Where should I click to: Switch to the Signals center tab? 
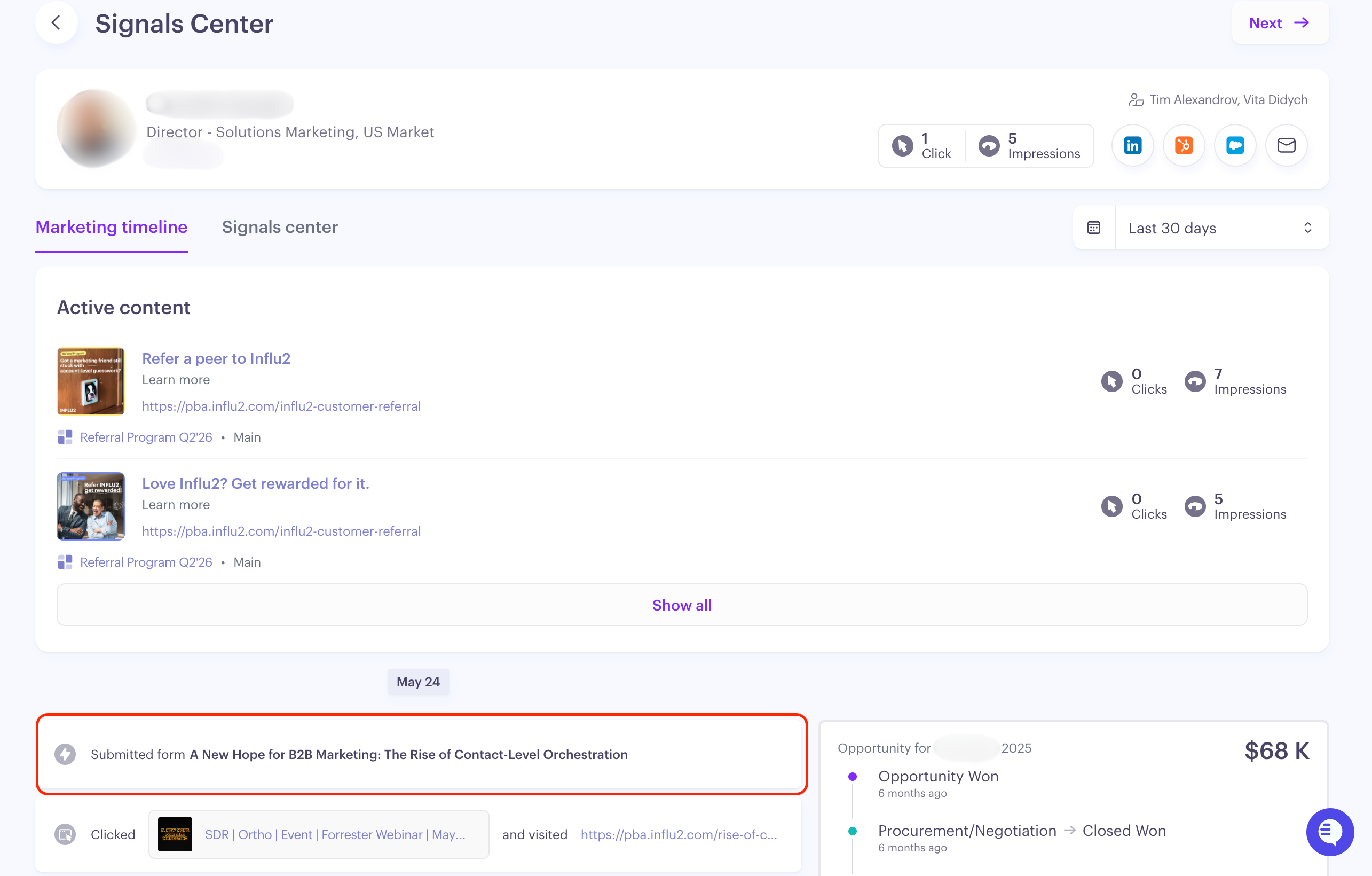coord(280,227)
